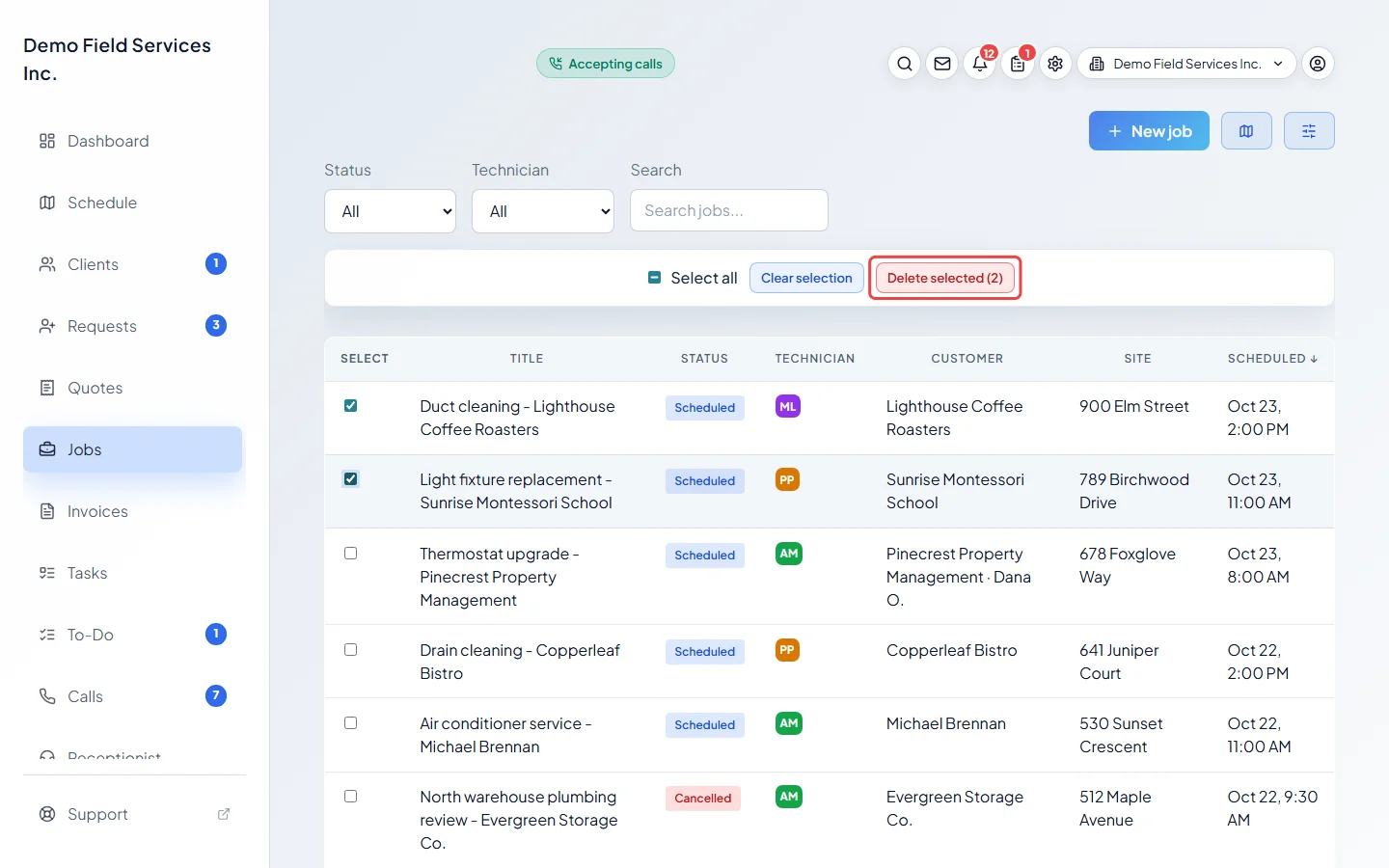1389x868 pixels.
Task: Open the filter sliders button
Action: click(1309, 131)
